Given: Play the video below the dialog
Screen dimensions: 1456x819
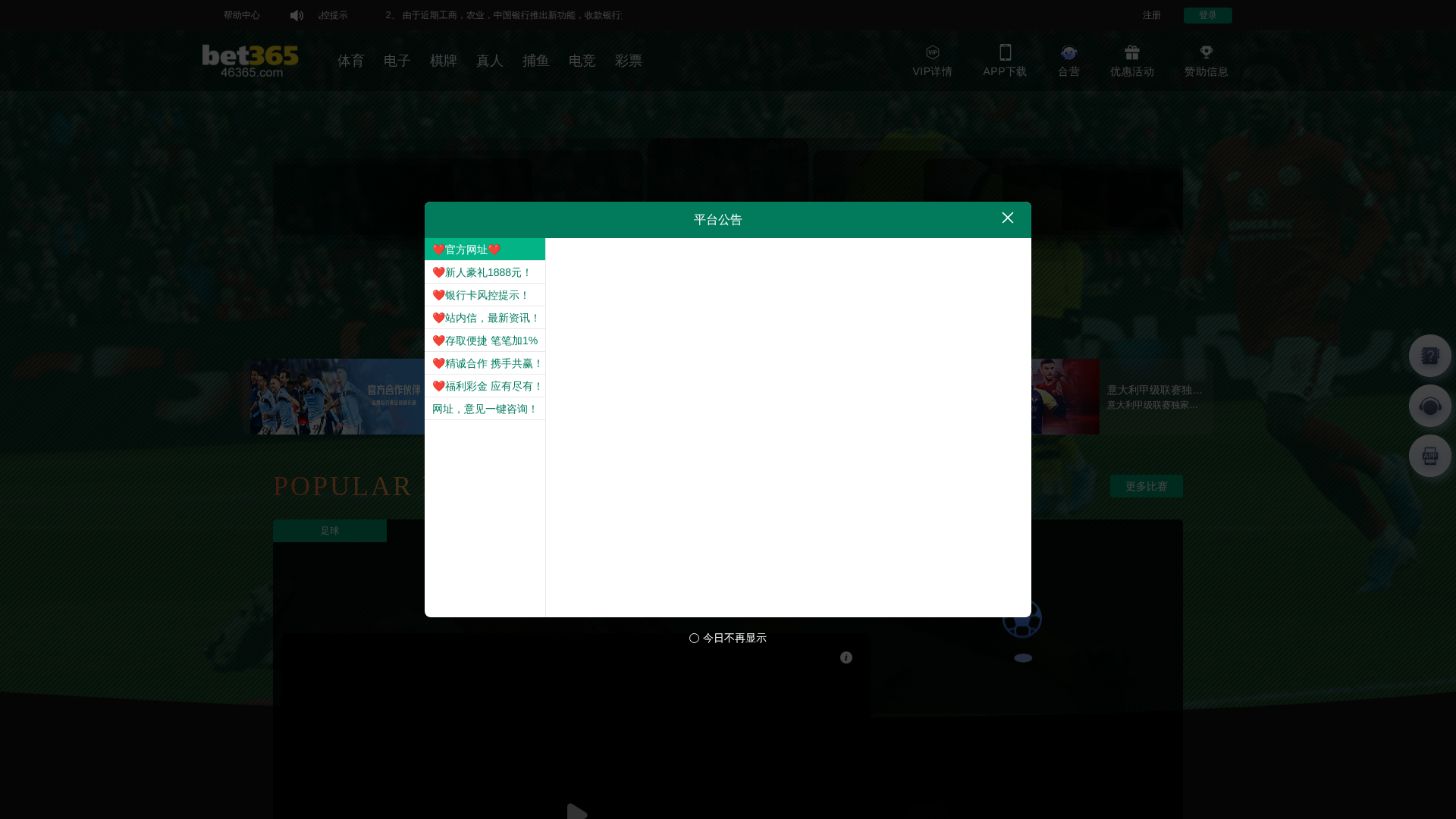Looking at the screenshot, I should 576,811.
